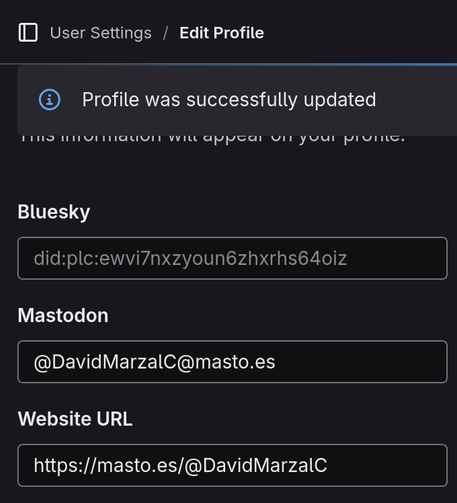The height and width of the screenshot is (503, 457).
Task: Click the https://masto.es/@DavidMarzalC URL text
Action: pos(180,465)
